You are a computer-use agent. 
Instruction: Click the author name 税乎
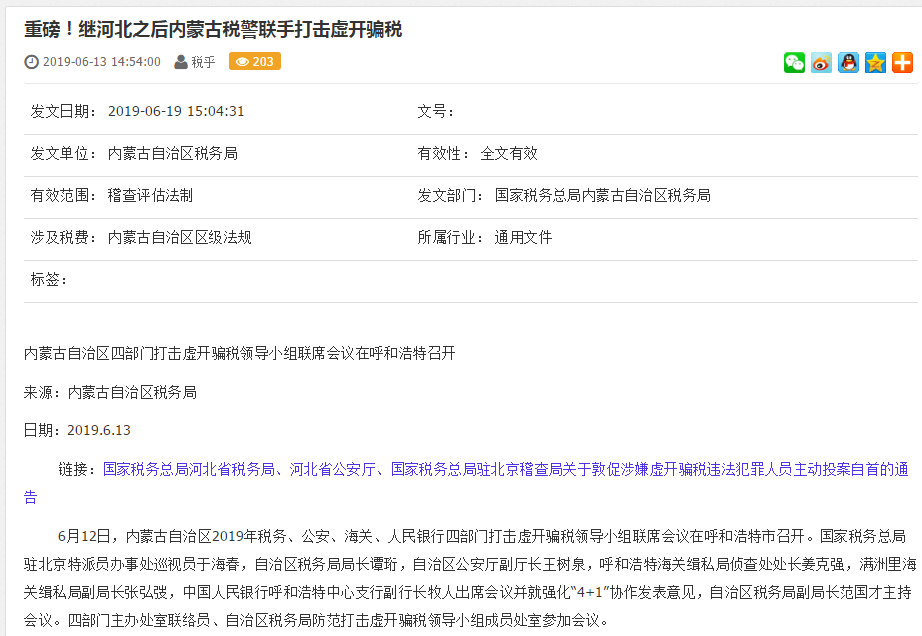tap(203, 62)
